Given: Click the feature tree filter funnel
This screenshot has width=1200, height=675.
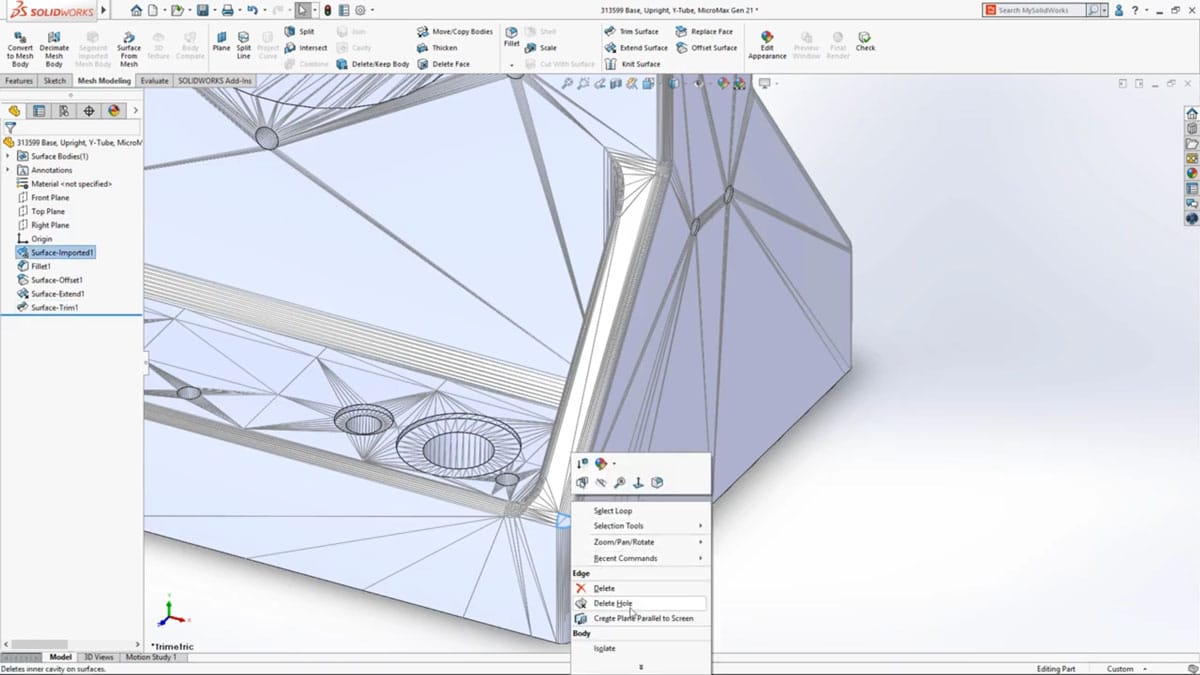Looking at the screenshot, I should pos(10,128).
